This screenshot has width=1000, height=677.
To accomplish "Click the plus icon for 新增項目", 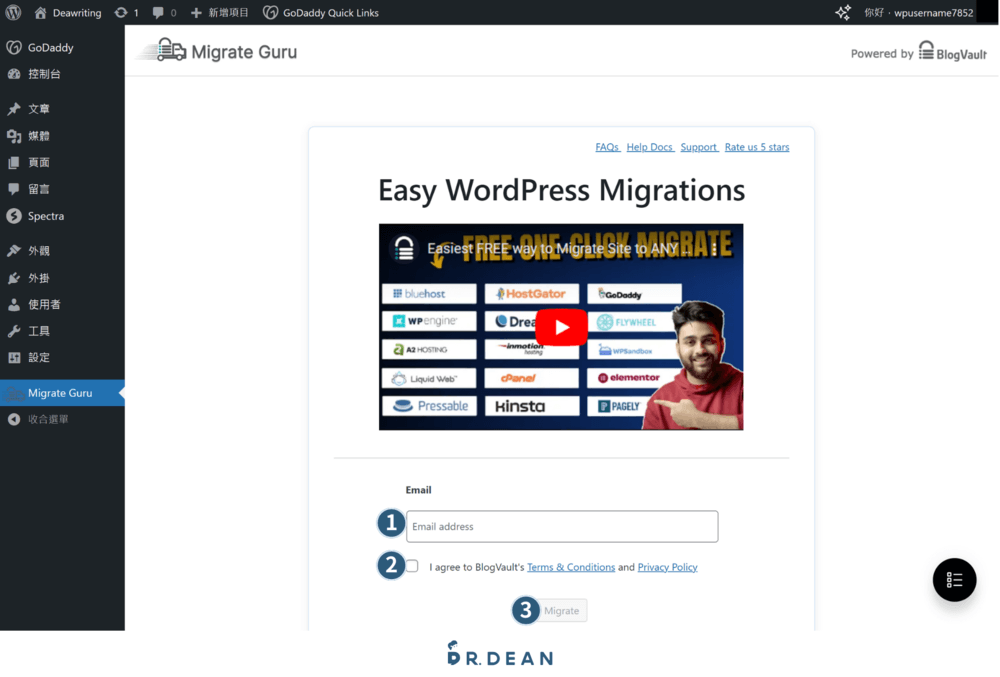I will (x=196, y=12).
